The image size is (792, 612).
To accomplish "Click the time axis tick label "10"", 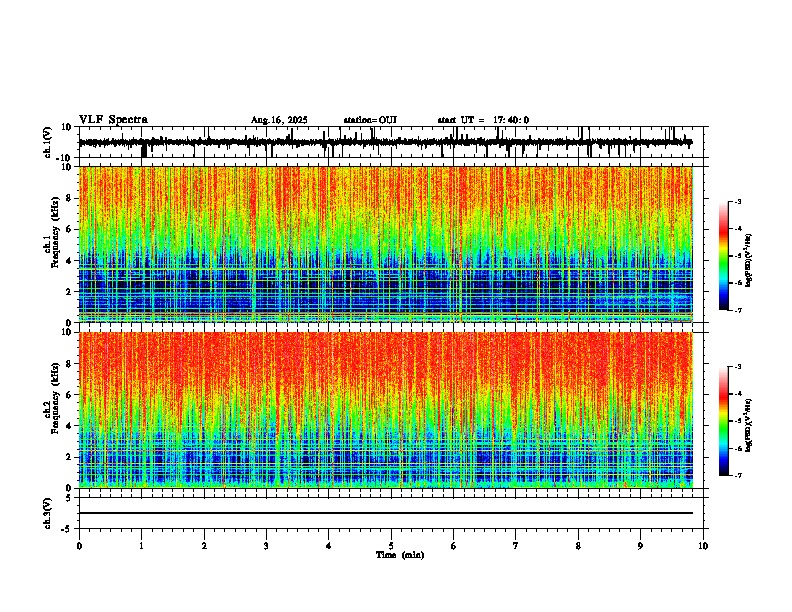I will pos(703,546).
